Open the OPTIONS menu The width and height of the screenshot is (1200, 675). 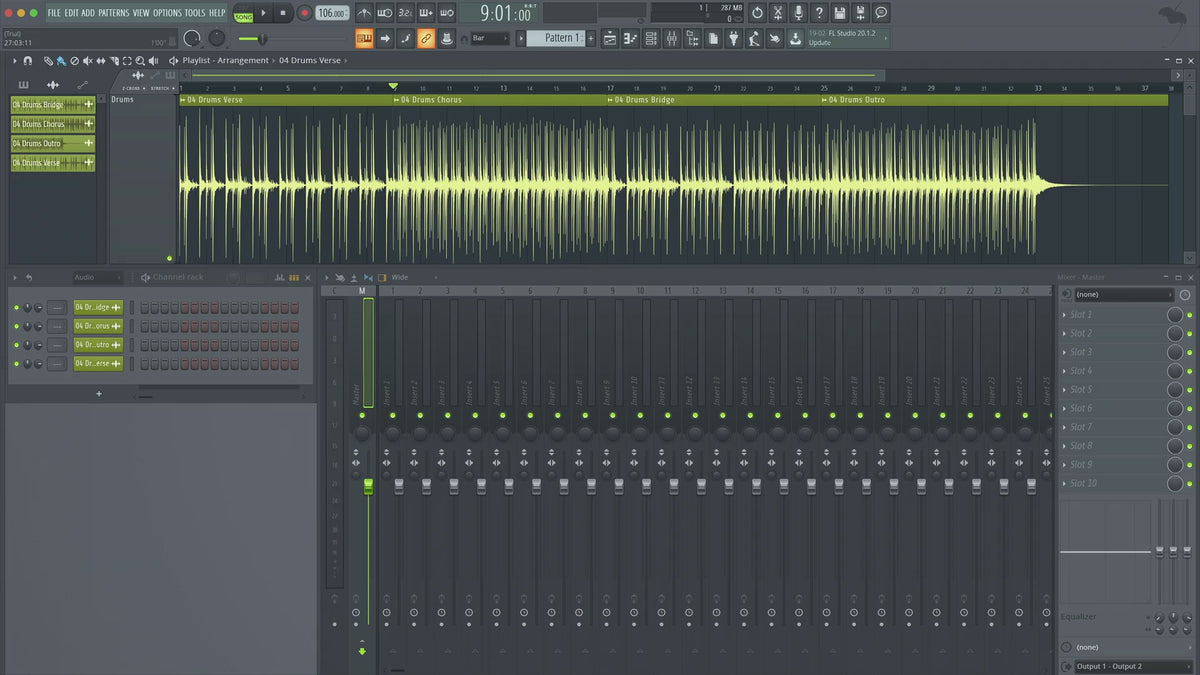(x=167, y=13)
